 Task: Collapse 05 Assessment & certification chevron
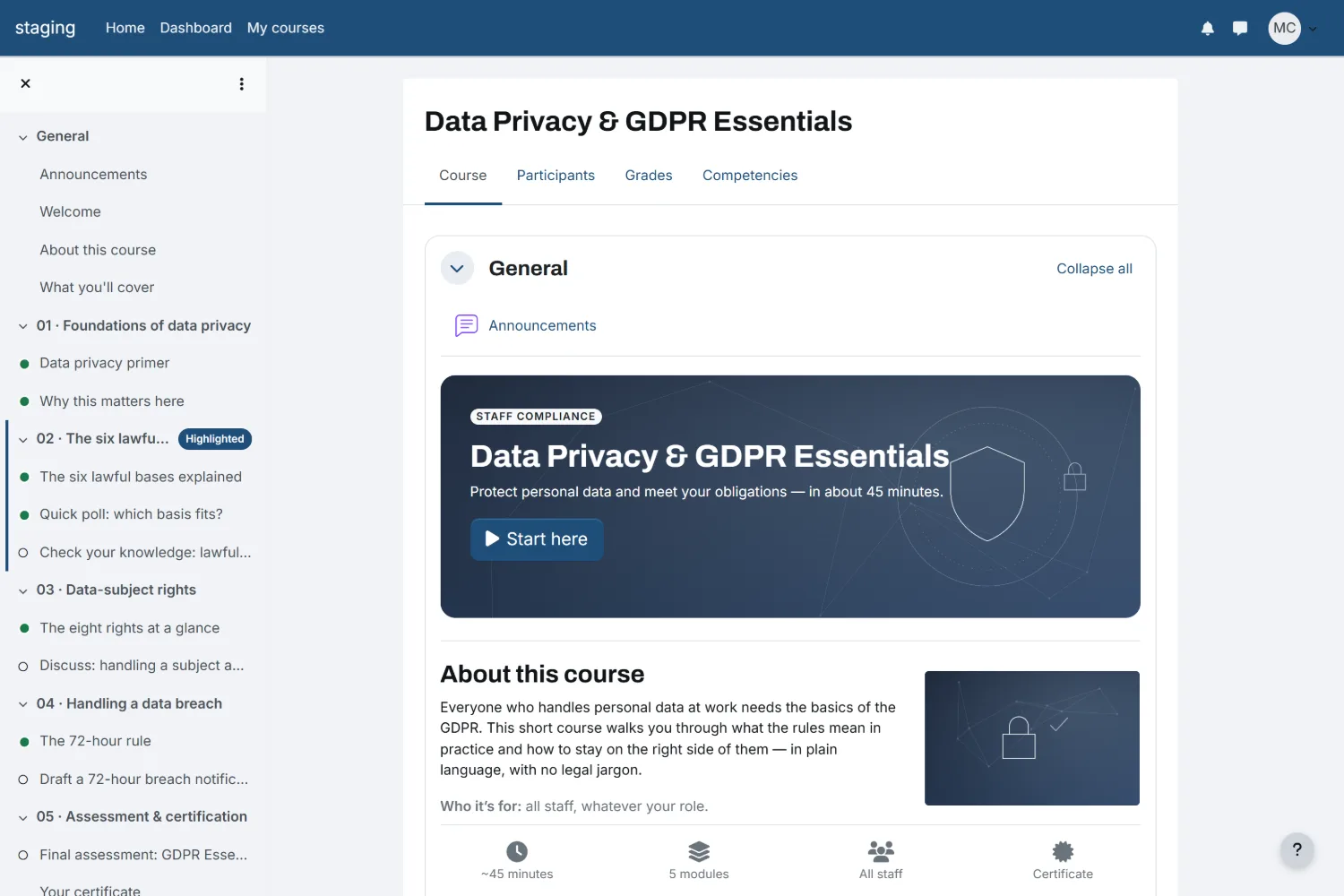point(23,817)
